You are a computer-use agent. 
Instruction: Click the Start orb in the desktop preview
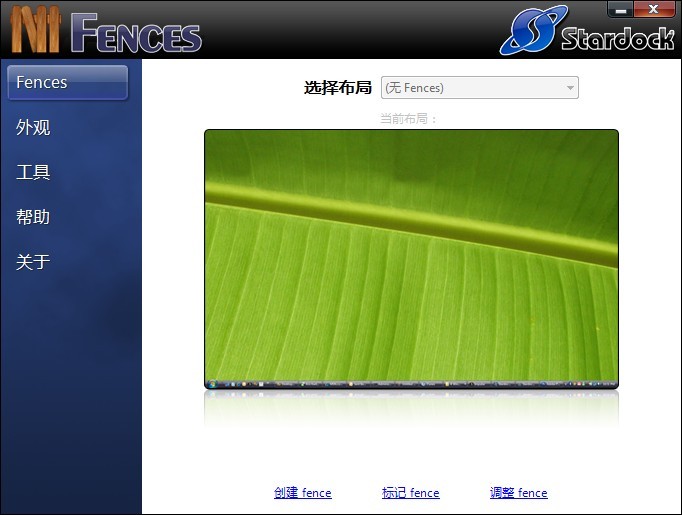tap(211, 383)
